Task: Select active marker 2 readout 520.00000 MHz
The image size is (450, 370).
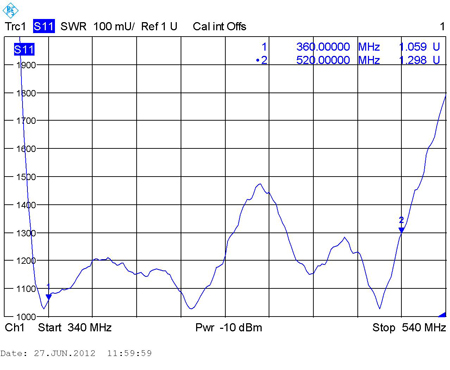Action: pyautogui.click(x=338, y=60)
